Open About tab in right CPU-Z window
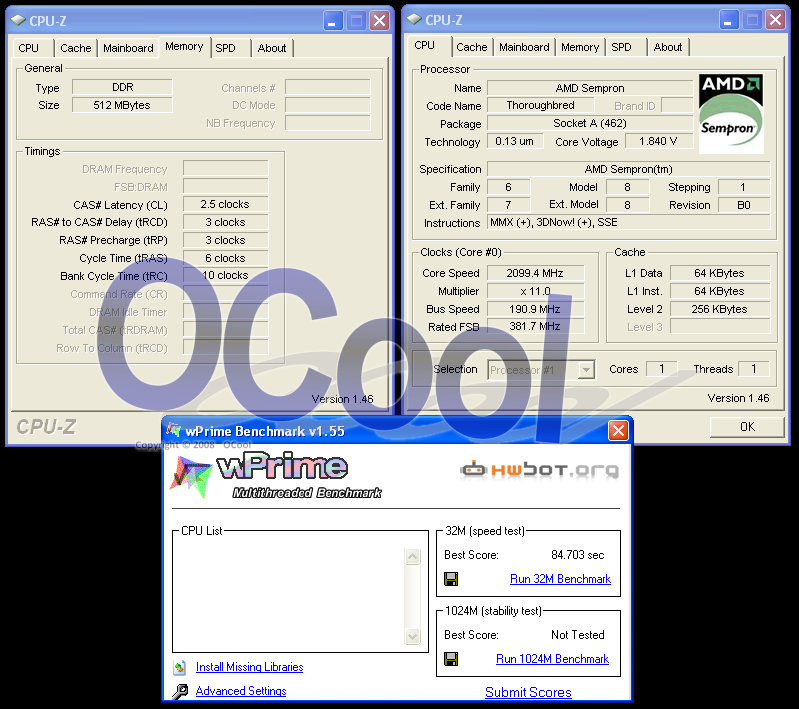The image size is (799, 709). click(668, 47)
